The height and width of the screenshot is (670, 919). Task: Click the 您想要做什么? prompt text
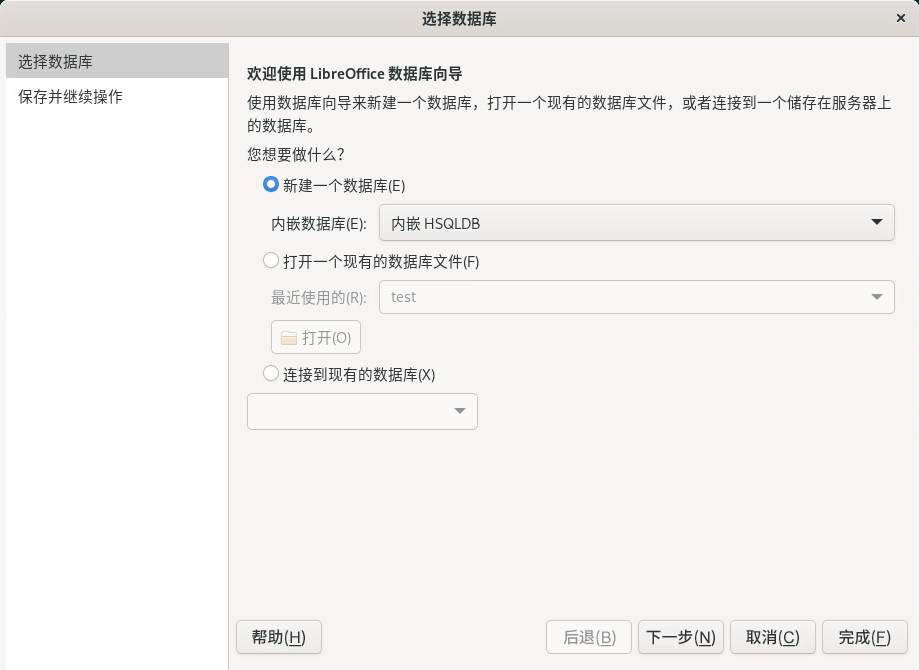click(x=296, y=154)
